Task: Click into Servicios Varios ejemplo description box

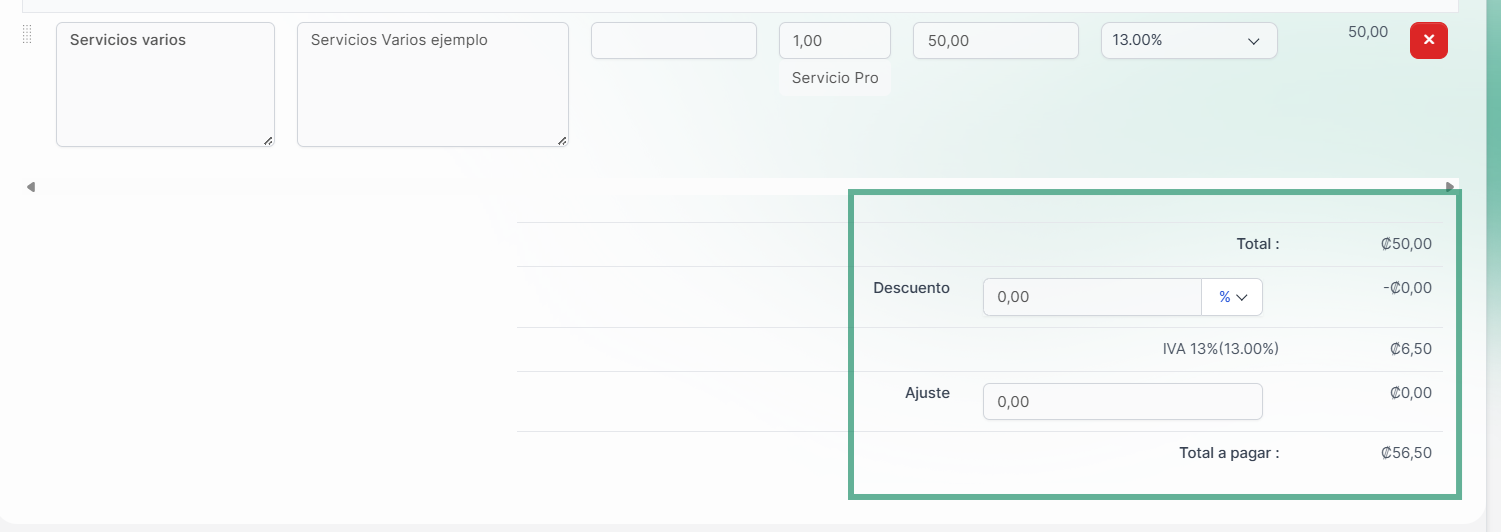Action: (x=433, y=84)
